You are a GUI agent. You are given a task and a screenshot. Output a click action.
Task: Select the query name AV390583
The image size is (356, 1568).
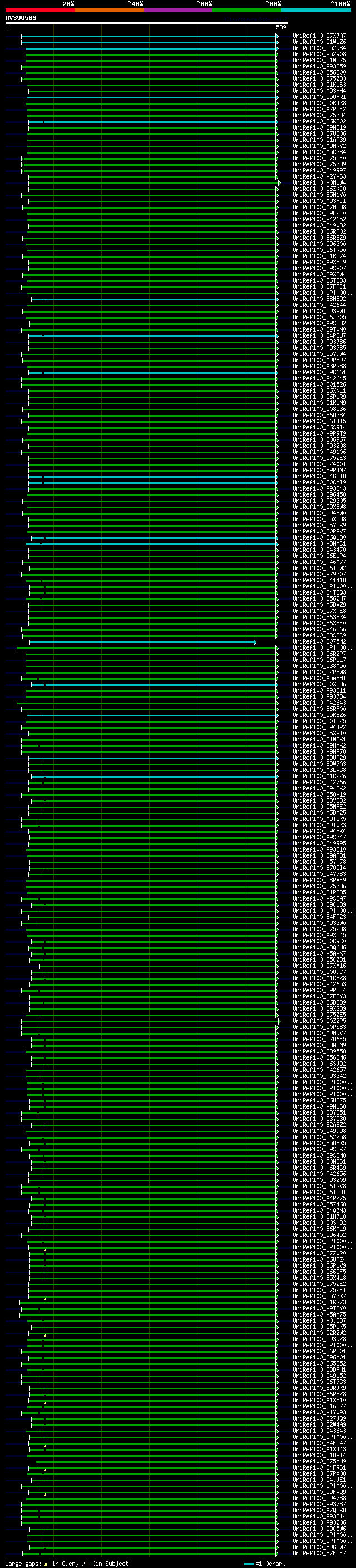[x=21, y=18]
